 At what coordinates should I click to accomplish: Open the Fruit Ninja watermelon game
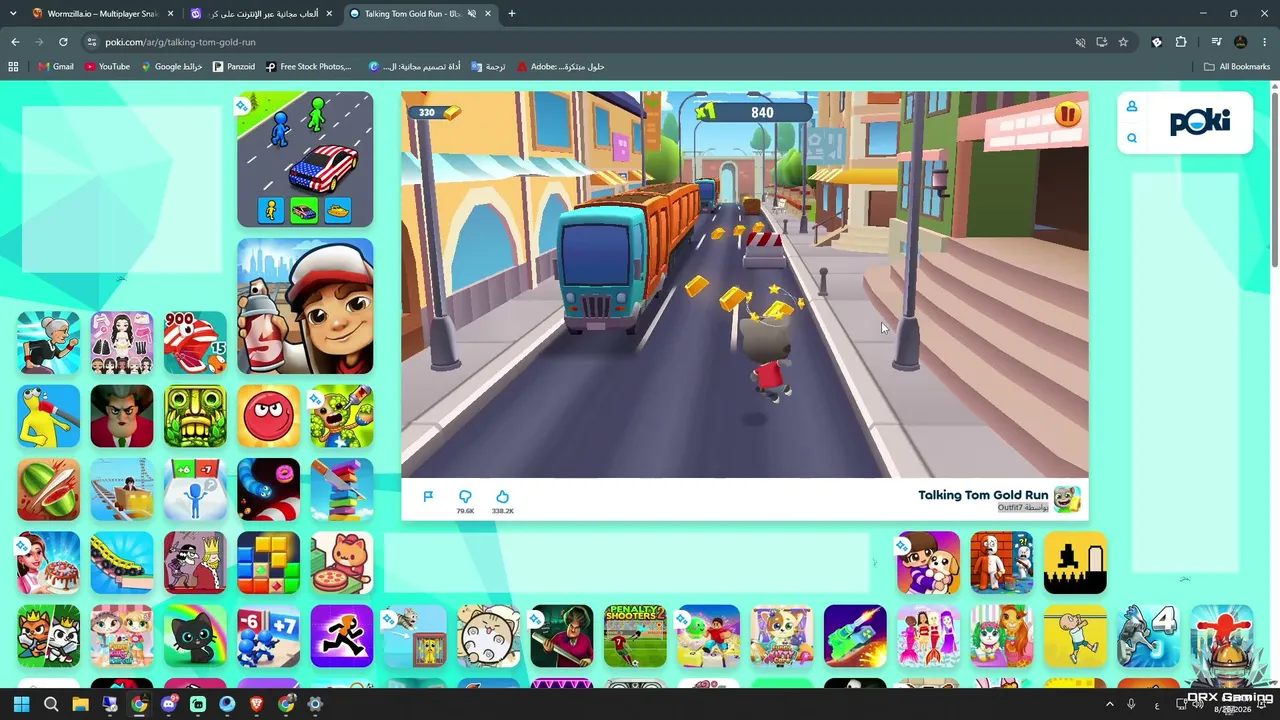(x=48, y=489)
